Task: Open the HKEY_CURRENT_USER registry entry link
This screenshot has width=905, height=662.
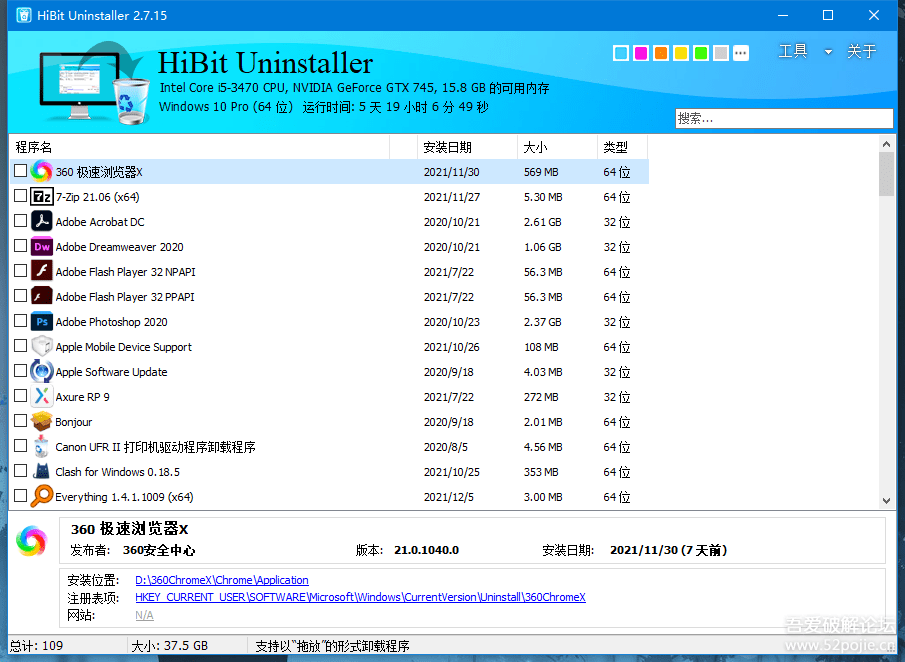Action: (360, 598)
